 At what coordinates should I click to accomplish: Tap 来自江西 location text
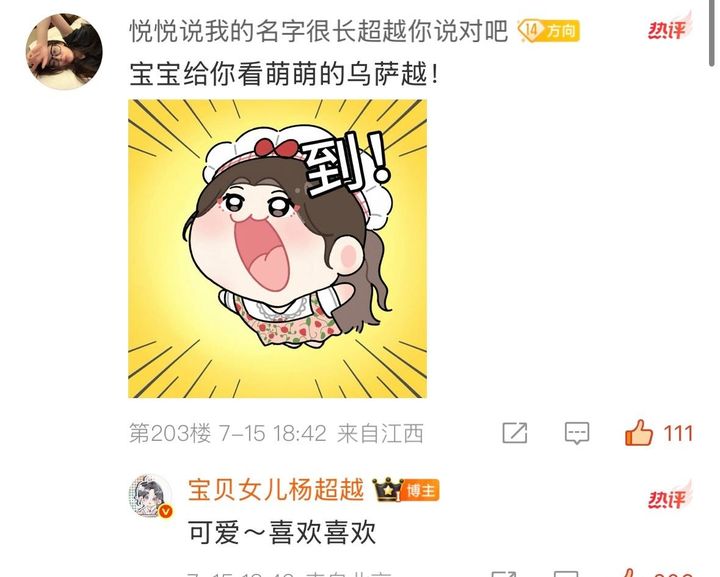coord(380,433)
